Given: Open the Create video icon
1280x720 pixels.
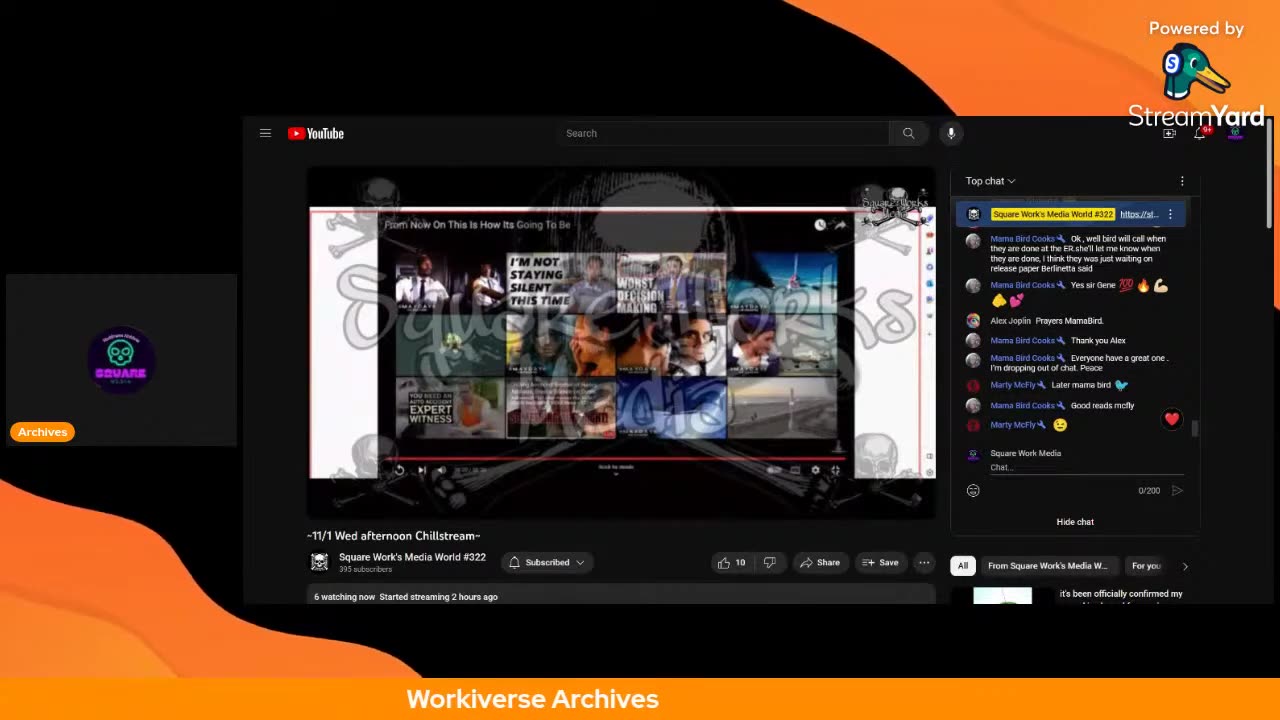Looking at the screenshot, I should click(1169, 133).
